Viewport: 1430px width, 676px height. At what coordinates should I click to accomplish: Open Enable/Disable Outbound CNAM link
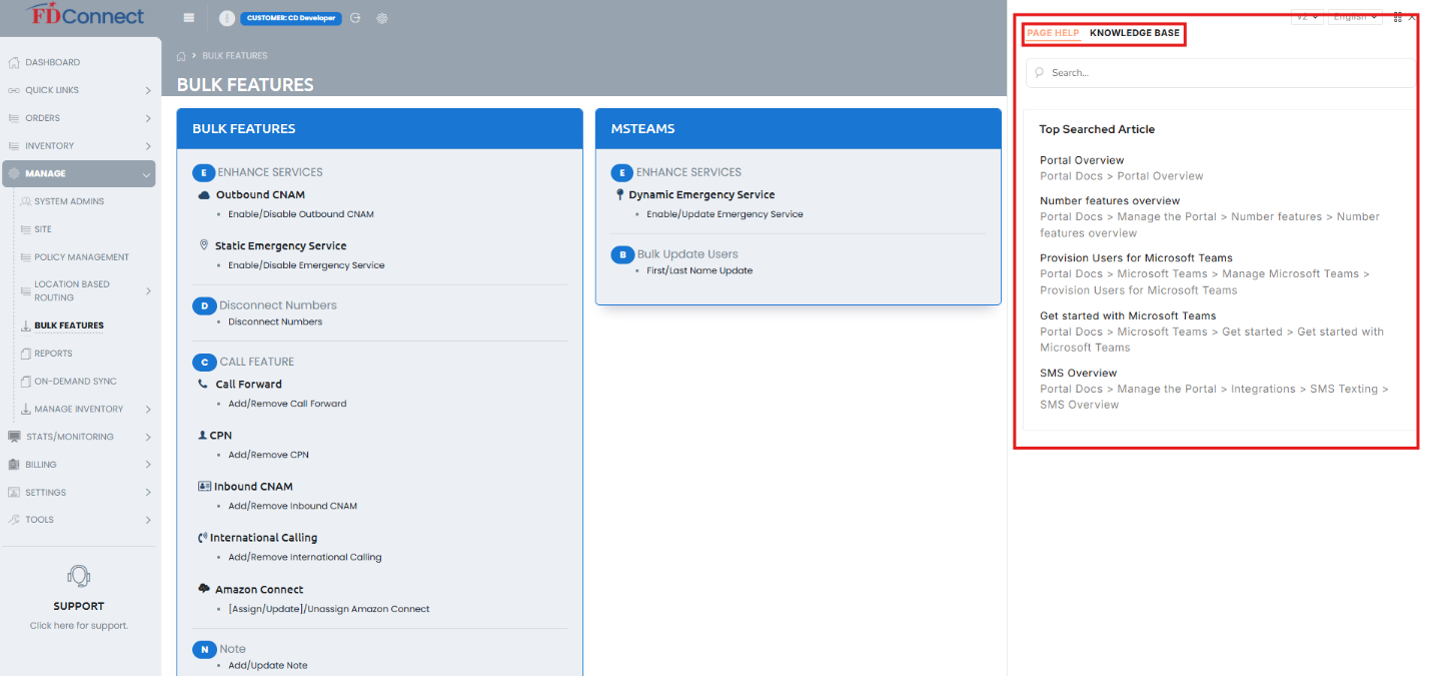pos(301,214)
